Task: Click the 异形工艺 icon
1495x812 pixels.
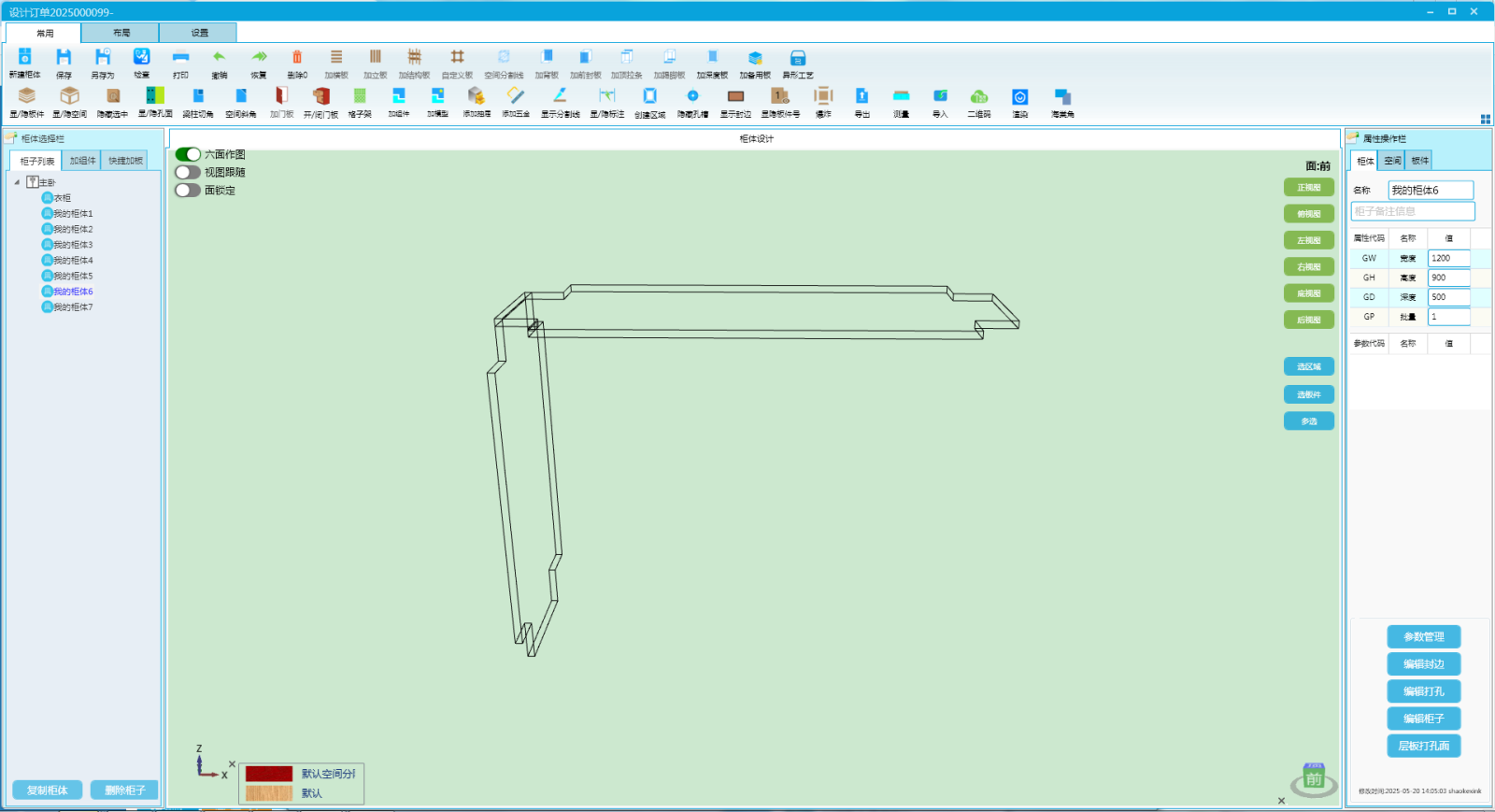Action: (798, 57)
